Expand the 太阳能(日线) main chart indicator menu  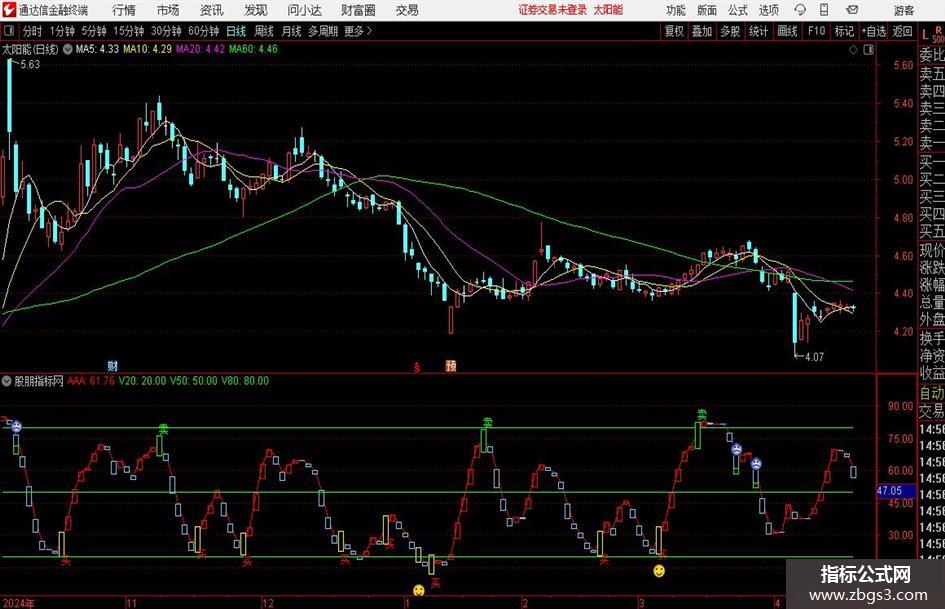pyautogui.click(x=68, y=49)
